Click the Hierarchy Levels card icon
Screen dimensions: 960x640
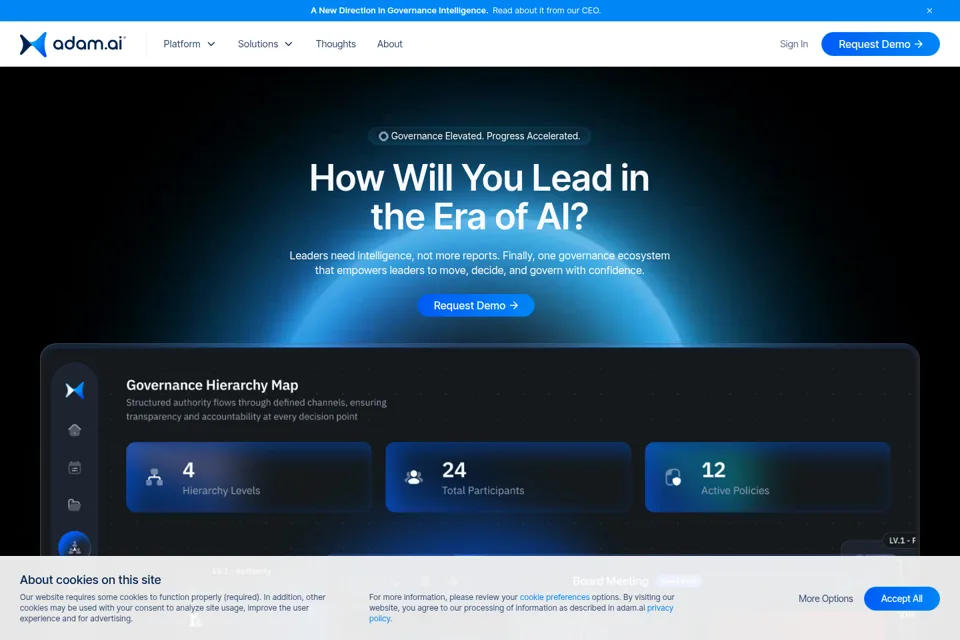tap(154, 477)
